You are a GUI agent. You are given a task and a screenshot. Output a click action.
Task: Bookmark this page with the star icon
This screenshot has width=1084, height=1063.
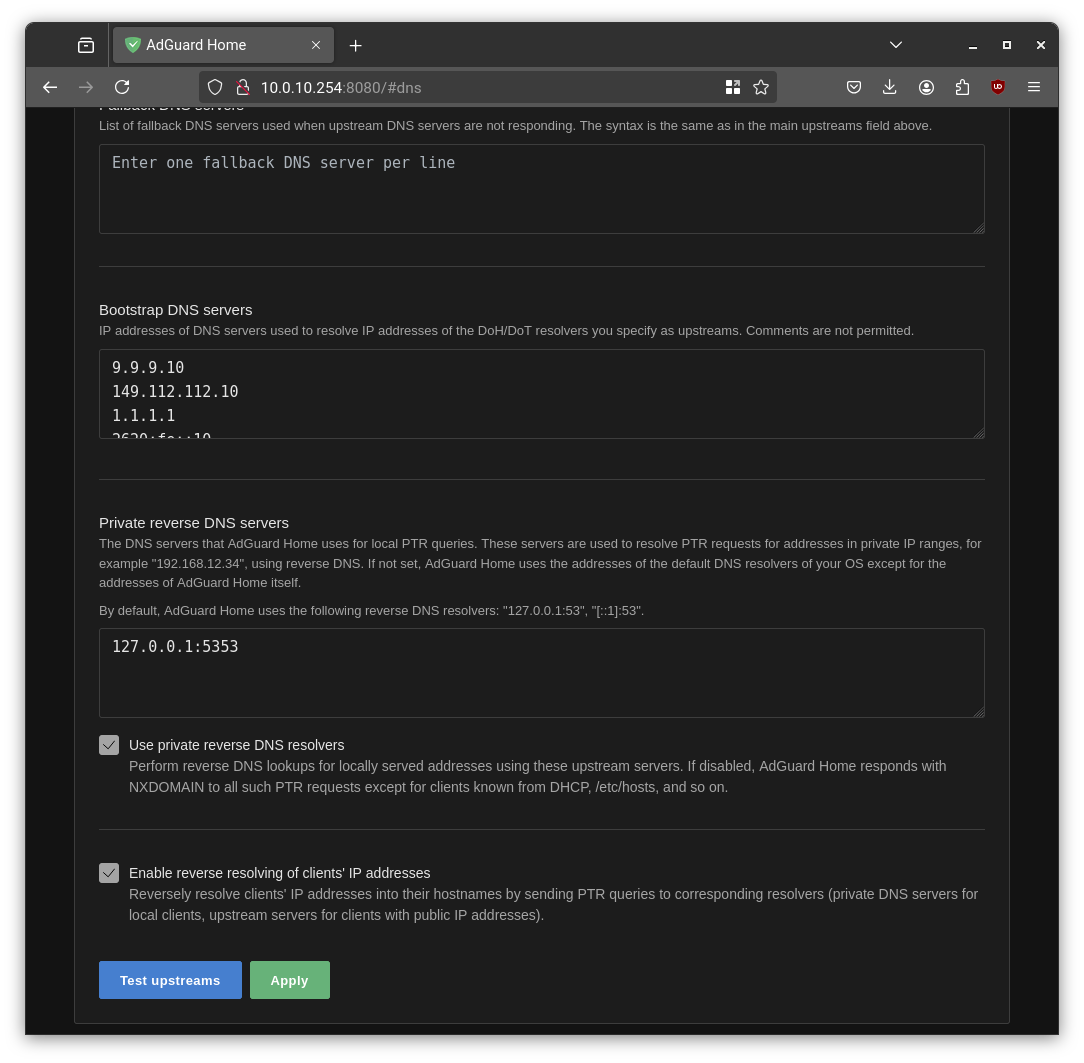760,87
